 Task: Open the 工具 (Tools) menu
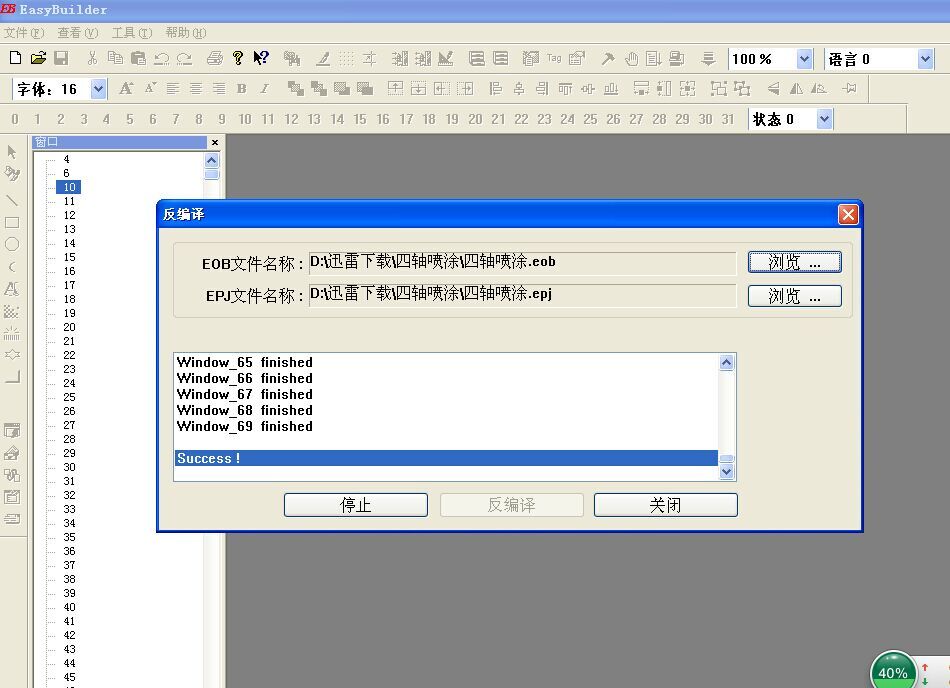131,33
